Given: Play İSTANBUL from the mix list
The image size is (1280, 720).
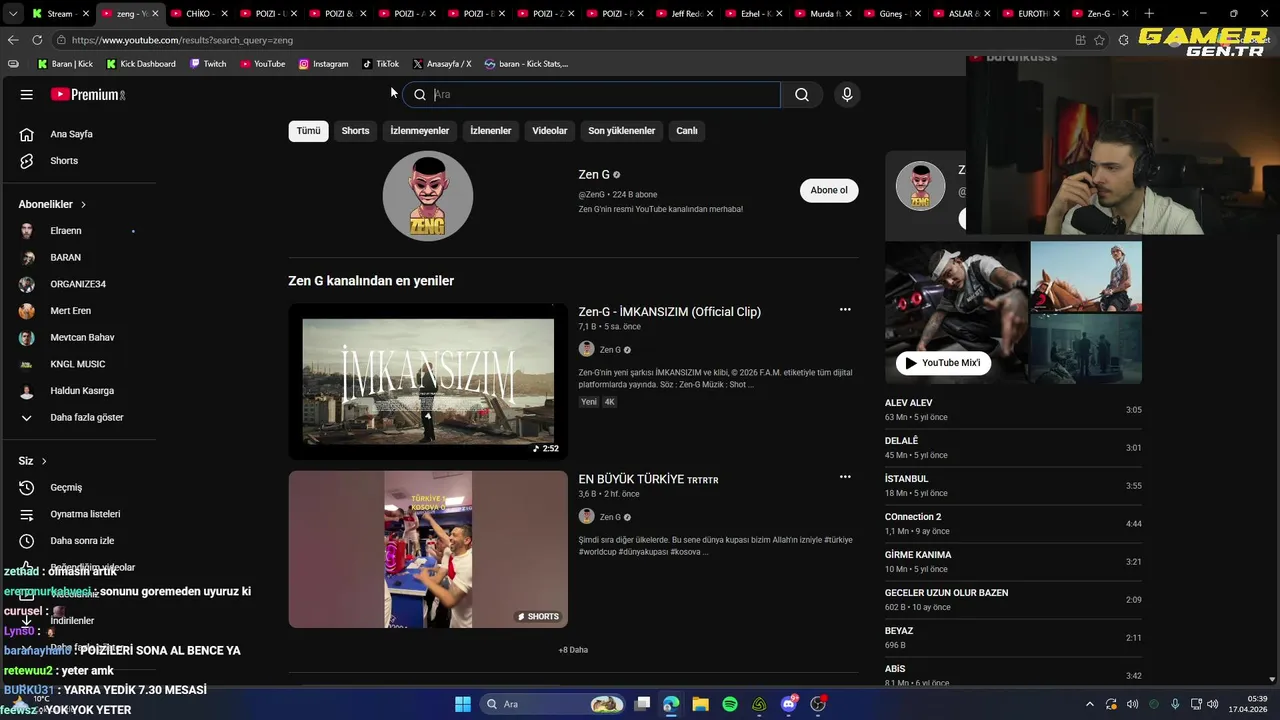Looking at the screenshot, I should tap(1013, 486).
